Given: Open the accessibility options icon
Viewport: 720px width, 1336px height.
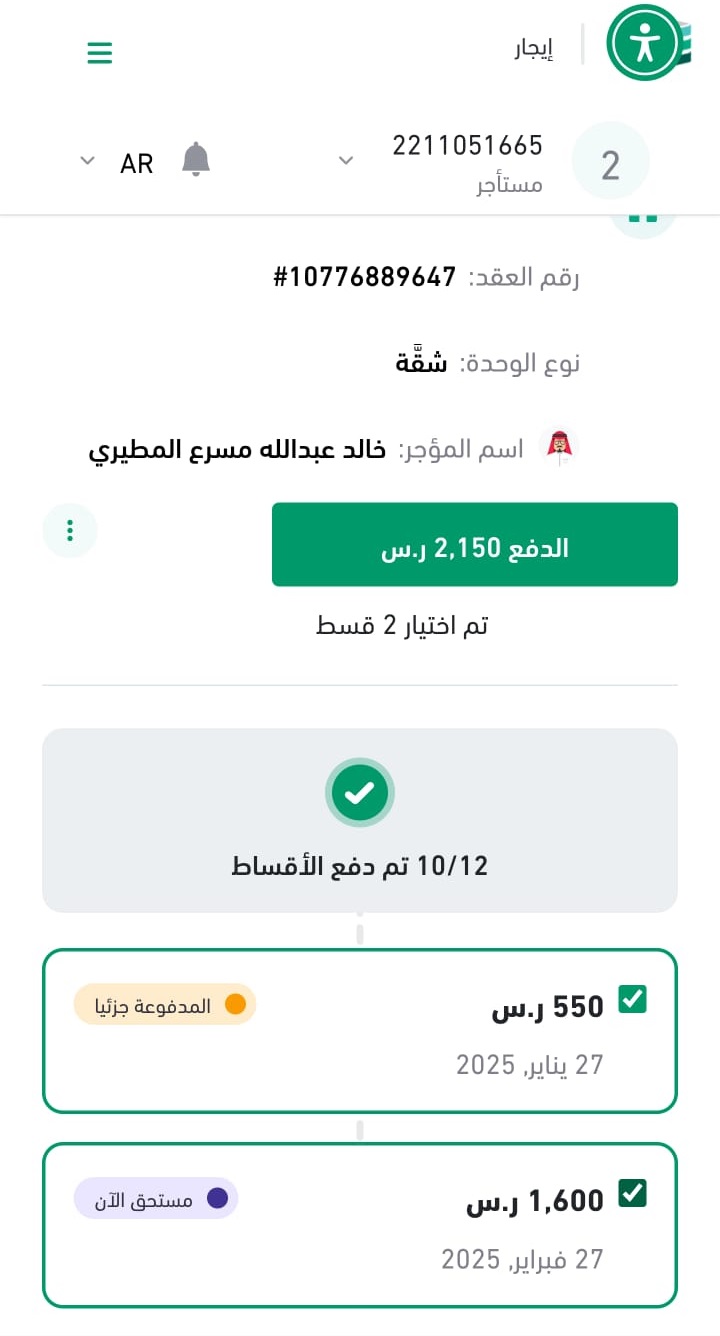Looking at the screenshot, I should (x=644, y=43).
